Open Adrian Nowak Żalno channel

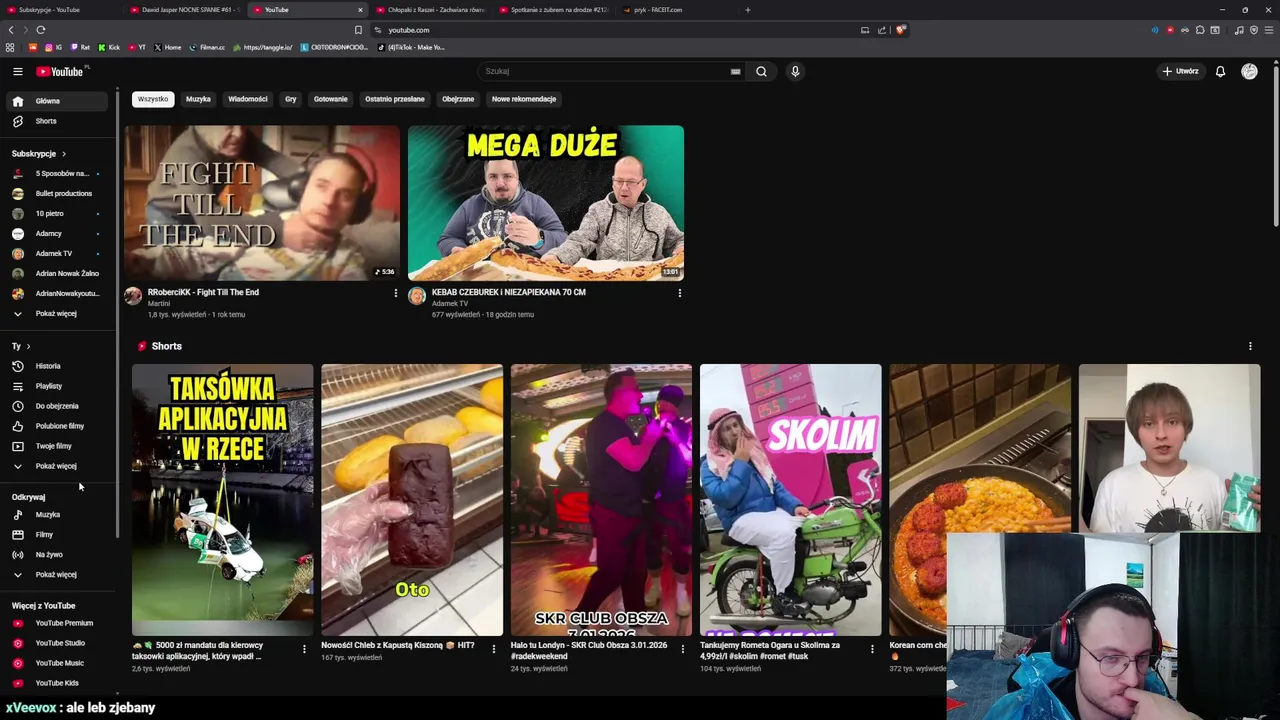coord(56,273)
